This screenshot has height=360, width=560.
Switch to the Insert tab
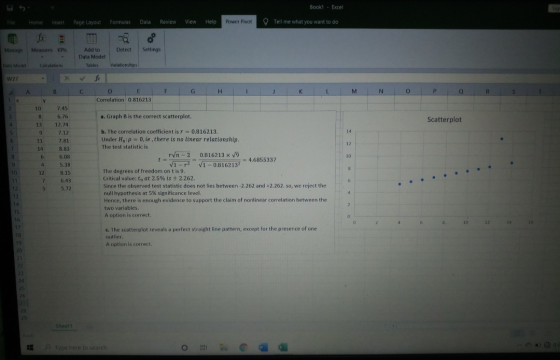[x=58, y=22]
